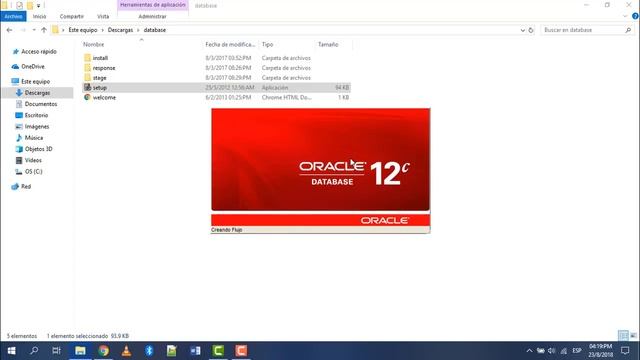Open the taskbar clock and date
640x360 pixels.
[600, 351]
